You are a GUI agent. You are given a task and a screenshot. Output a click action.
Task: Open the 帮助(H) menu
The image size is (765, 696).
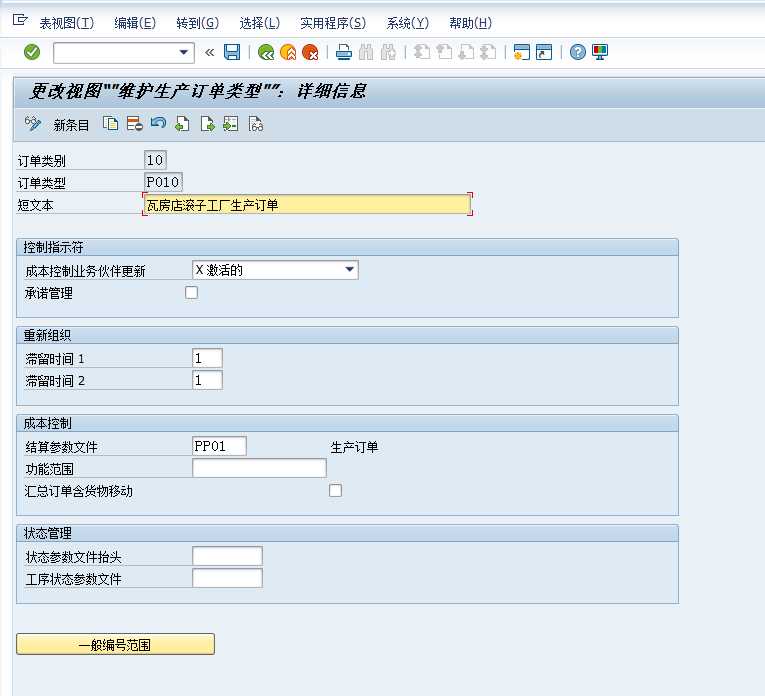470,23
